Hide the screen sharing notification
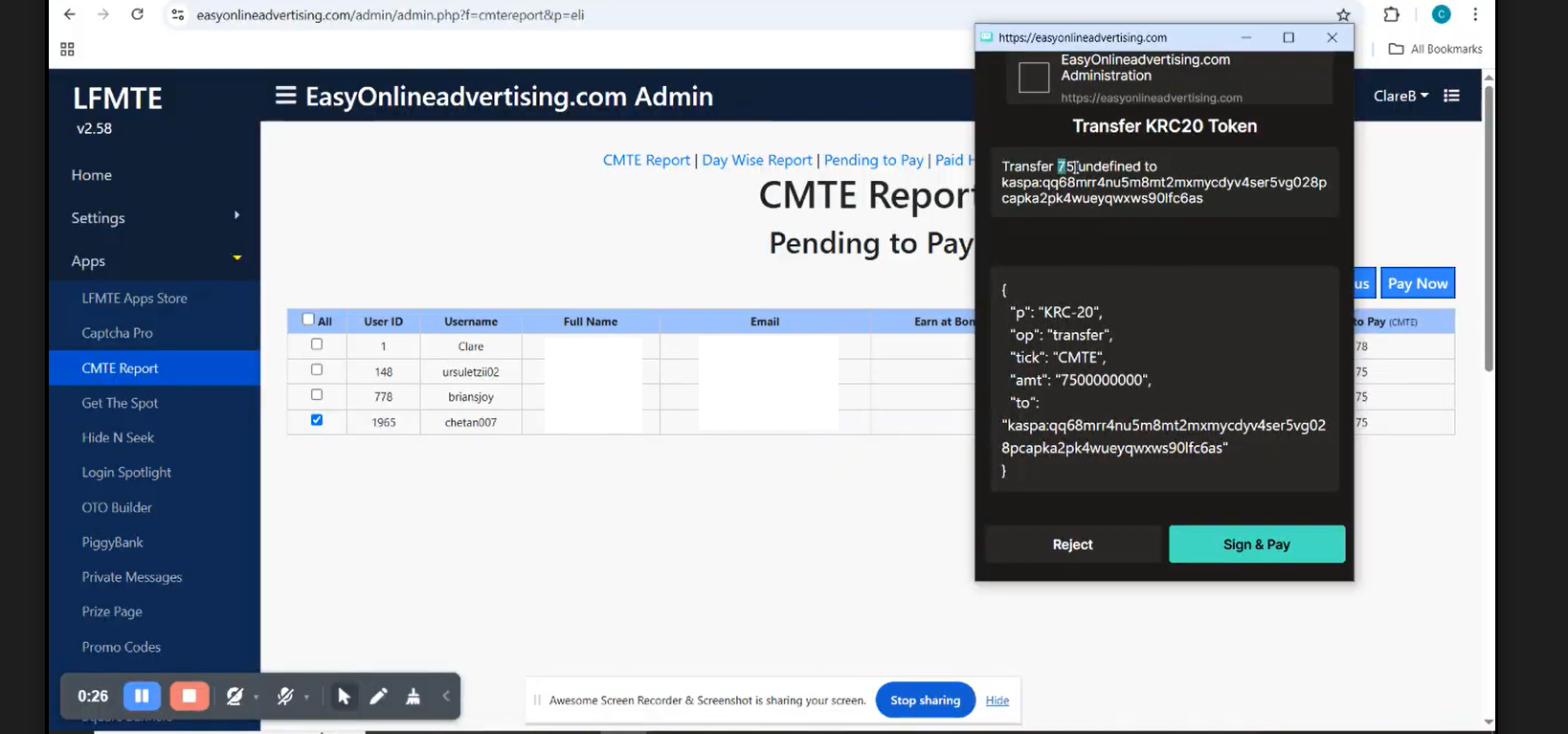Screen dimensions: 1568x734 [x=997, y=701]
